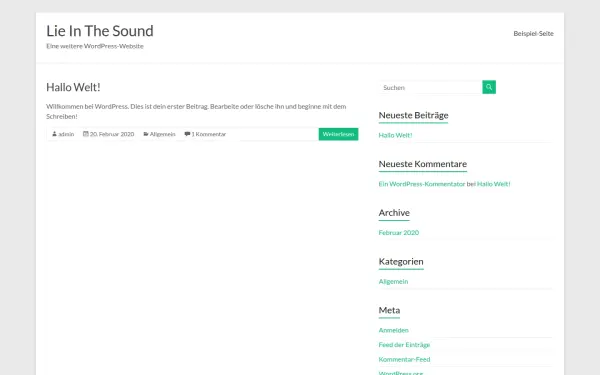The image size is (600, 375).
Task: Open the Lie In The Sound site title
Action: tap(100, 31)
